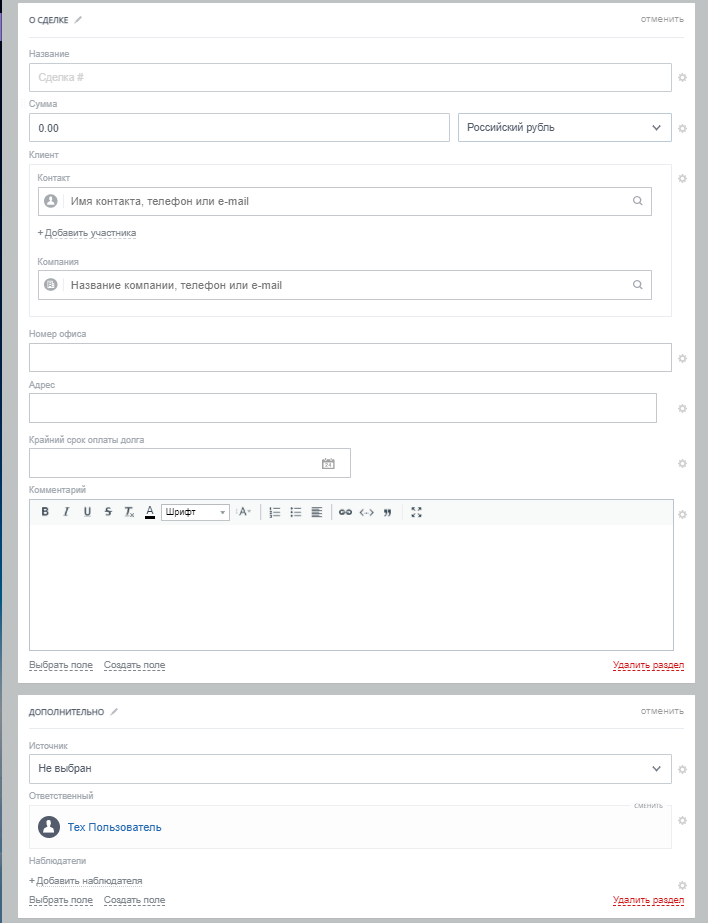Open calendar picker for payment deadline

(328, 464)
